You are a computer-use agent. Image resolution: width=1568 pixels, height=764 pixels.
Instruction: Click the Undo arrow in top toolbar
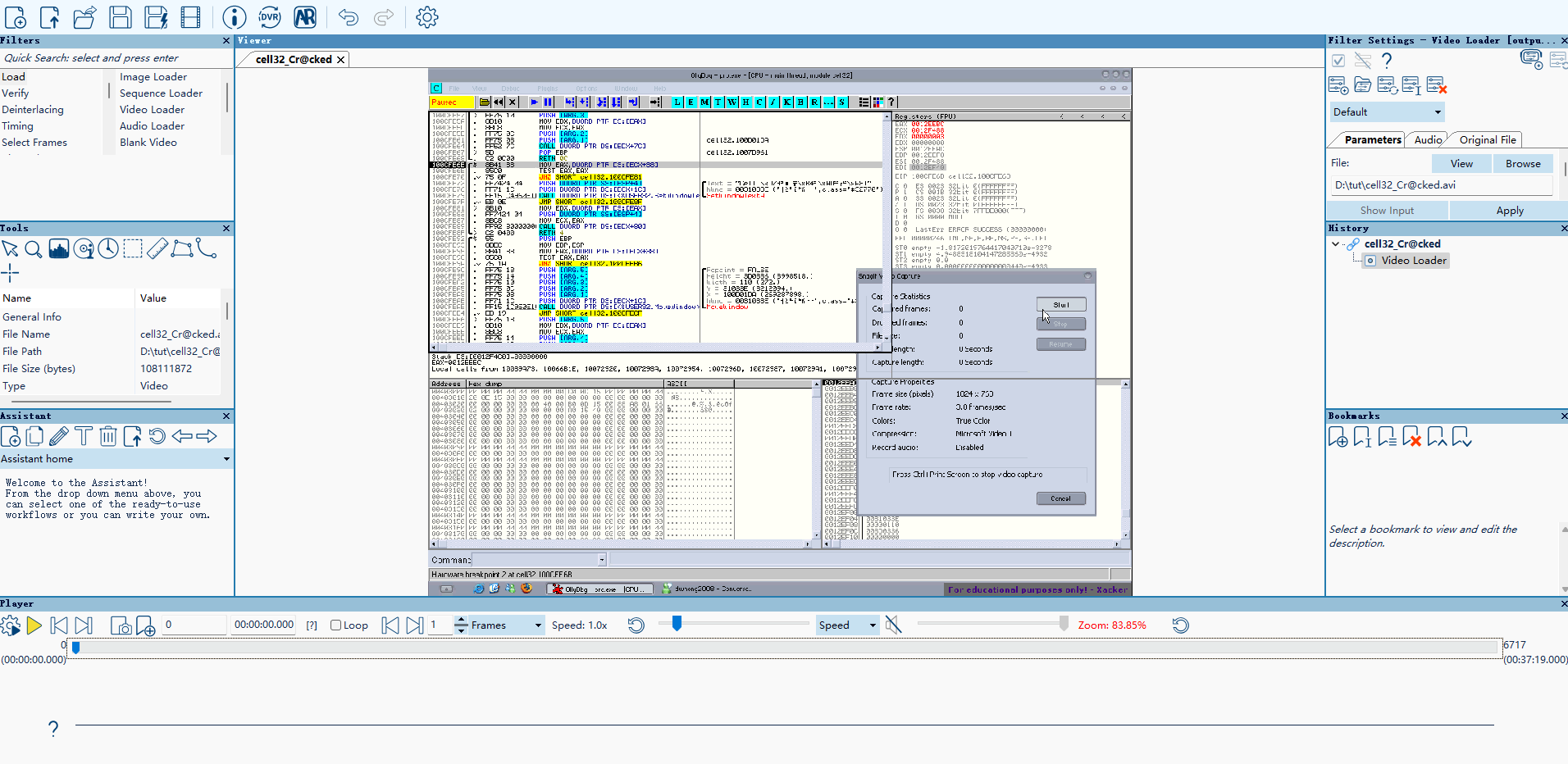pos(349,17)
